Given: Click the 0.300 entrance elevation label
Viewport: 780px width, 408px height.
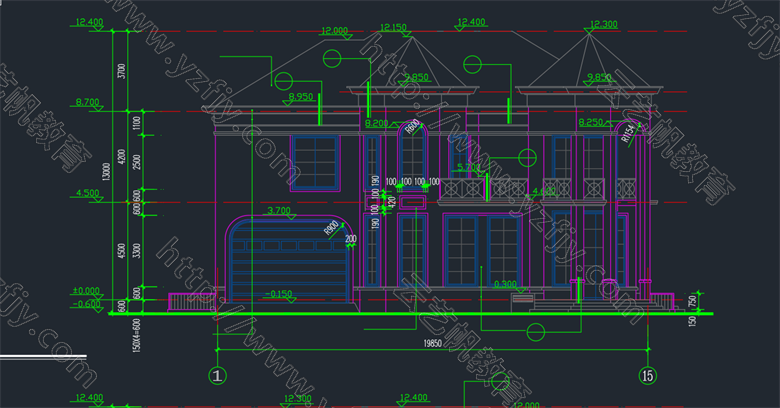Looking at the screenshot, I should (505, 284).
